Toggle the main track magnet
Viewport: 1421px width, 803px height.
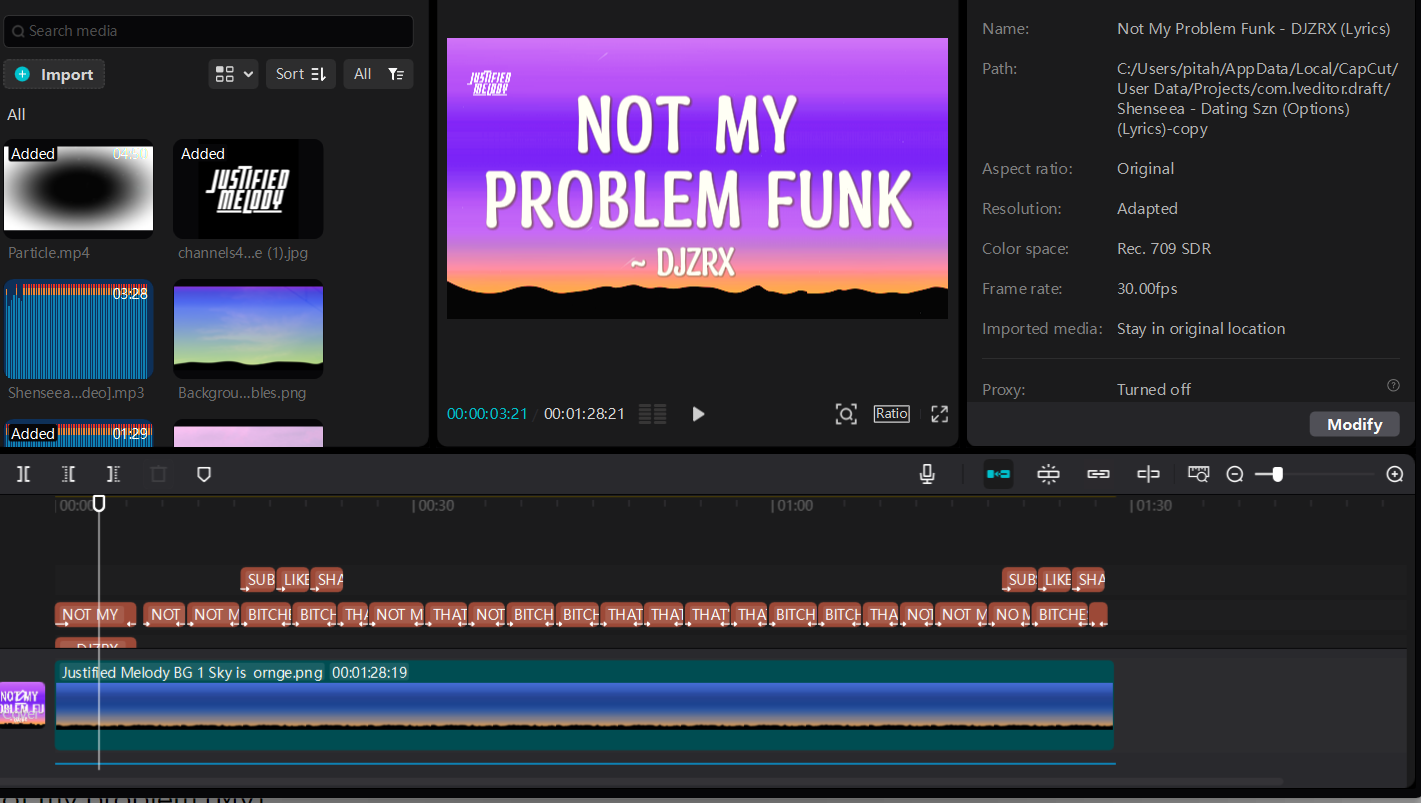[998, 474]
